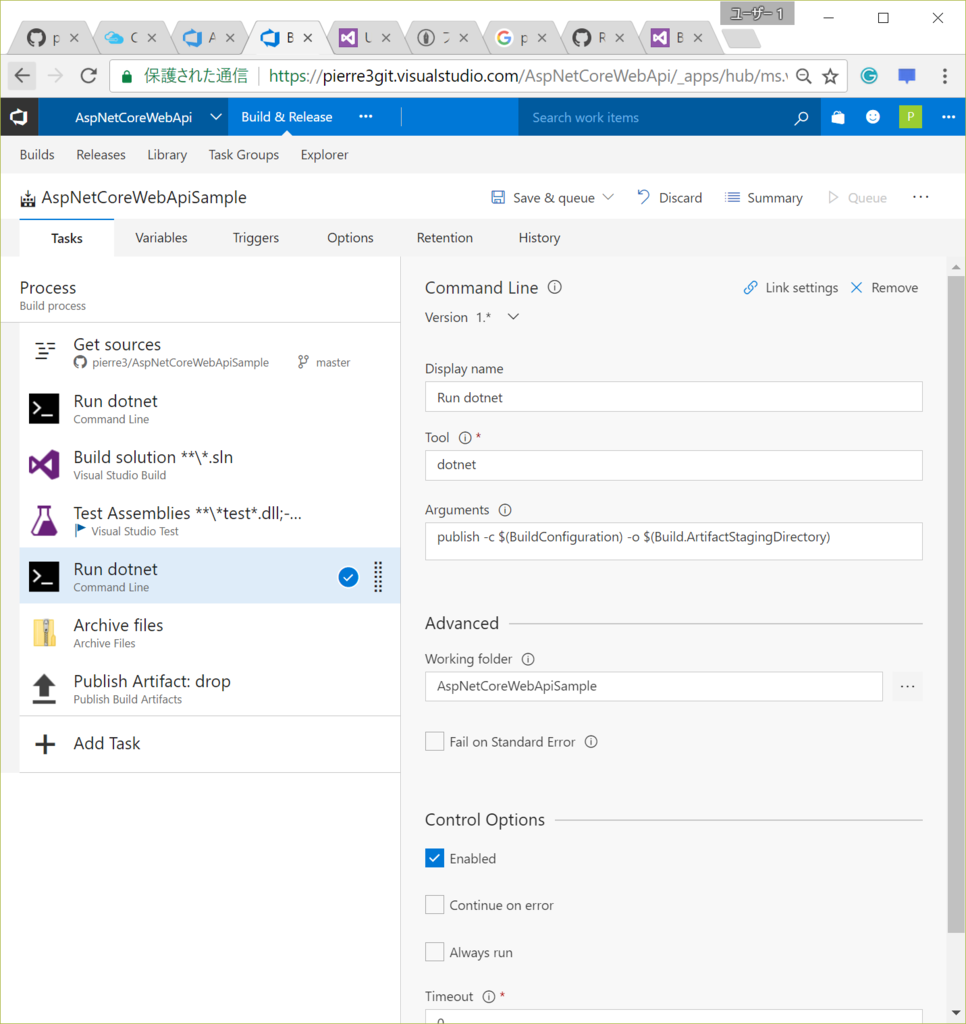Click the ellipsis next to Build & Release
Image resolution: width=966 pixels, height=1024 pixels.
[x=366, y=117]
